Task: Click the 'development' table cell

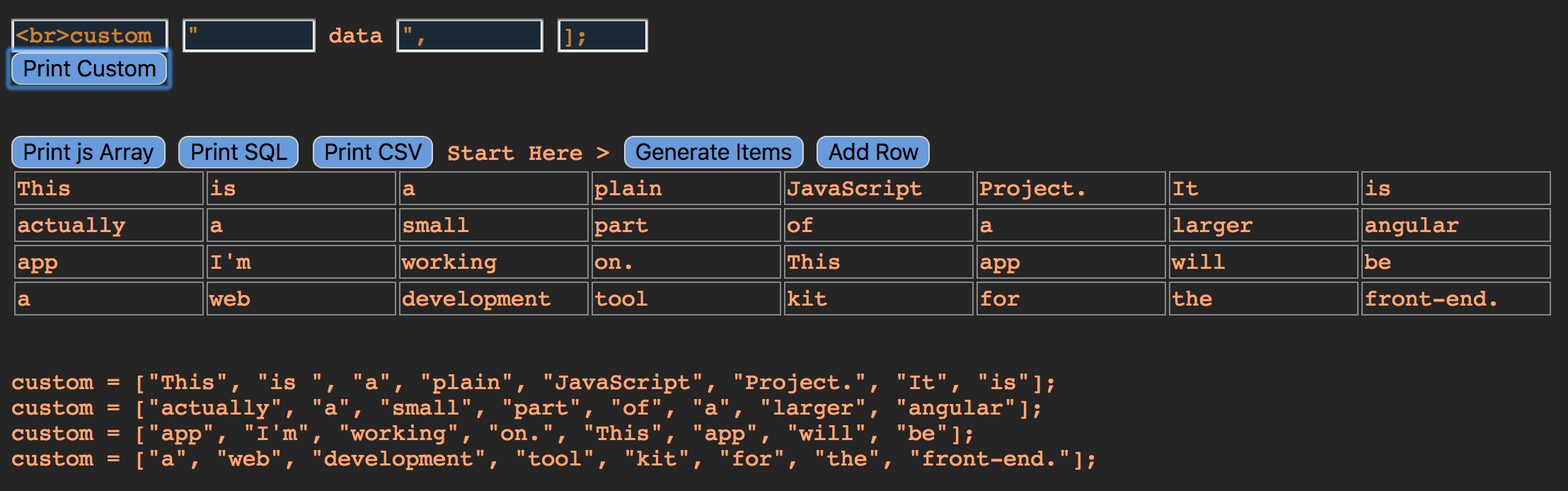Action: 493,299
